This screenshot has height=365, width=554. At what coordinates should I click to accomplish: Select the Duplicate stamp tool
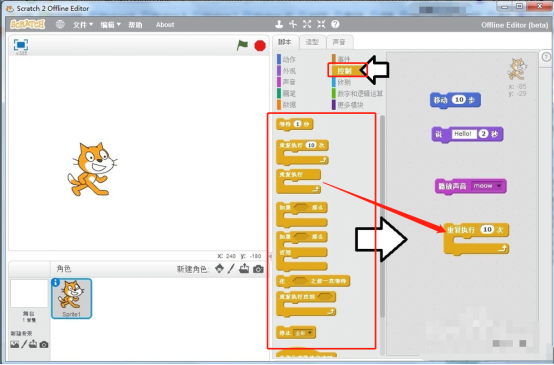279,24
